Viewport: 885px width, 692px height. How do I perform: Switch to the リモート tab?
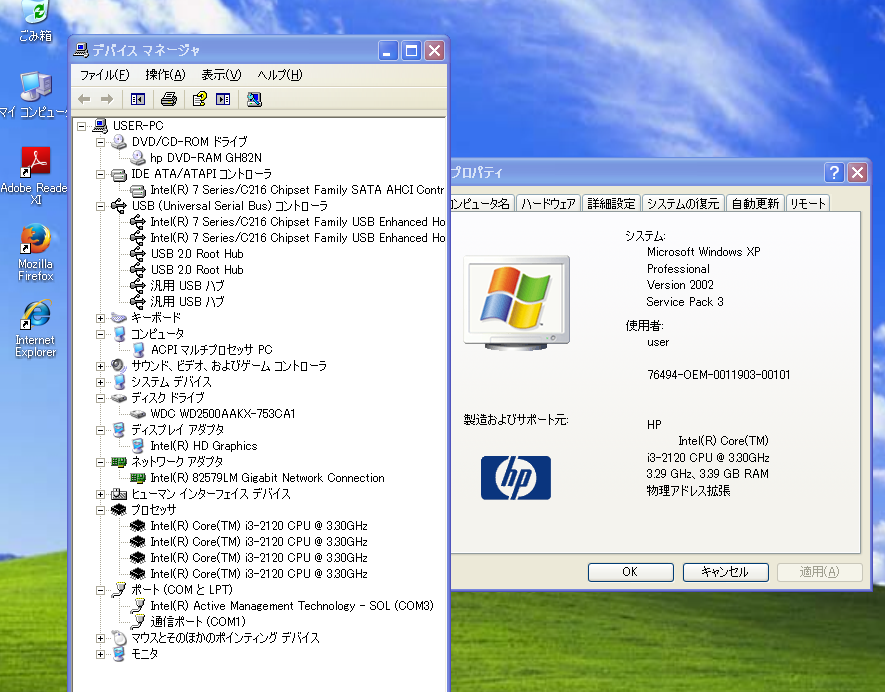click(x=808, y=203)
